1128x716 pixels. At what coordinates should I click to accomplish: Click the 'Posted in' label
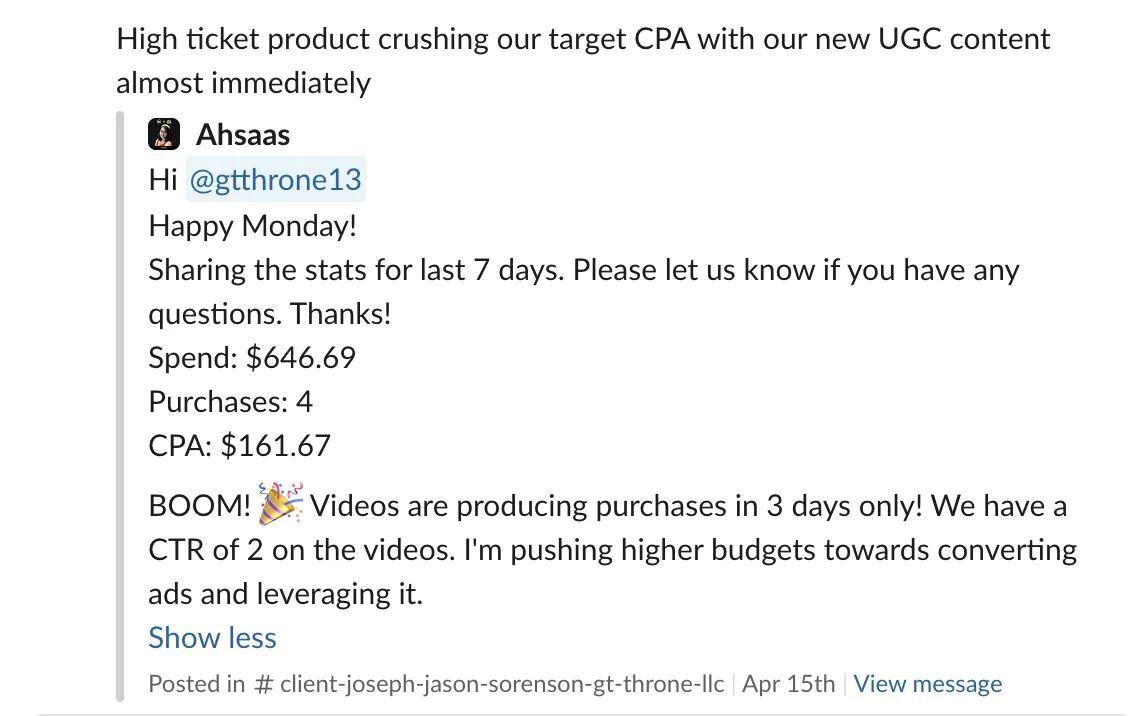[196, 684]
